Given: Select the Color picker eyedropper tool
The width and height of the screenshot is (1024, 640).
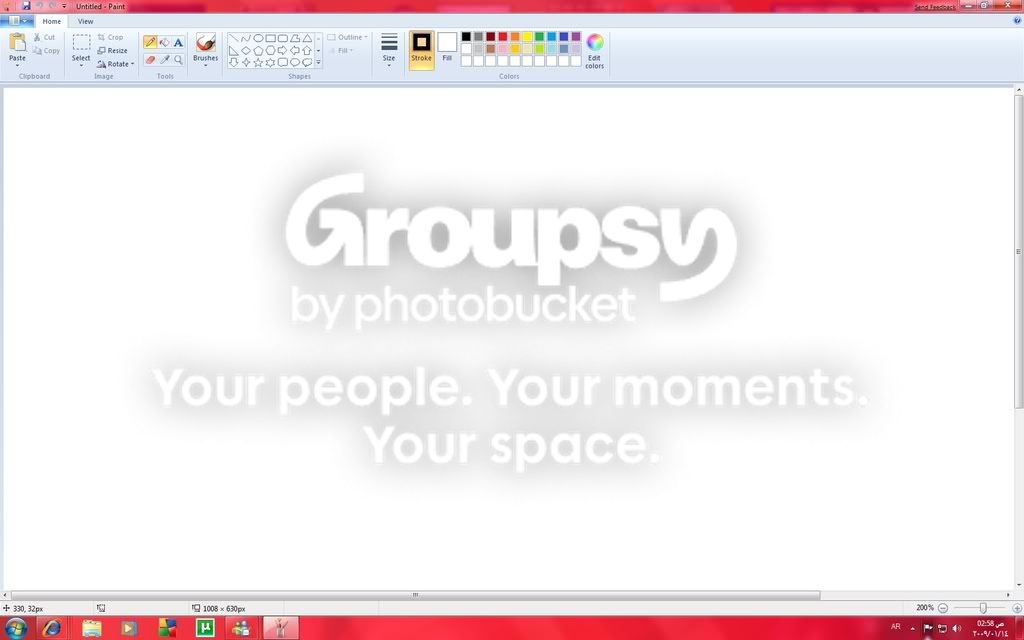Looking at the screenshot, I should (x=165, y=59).
